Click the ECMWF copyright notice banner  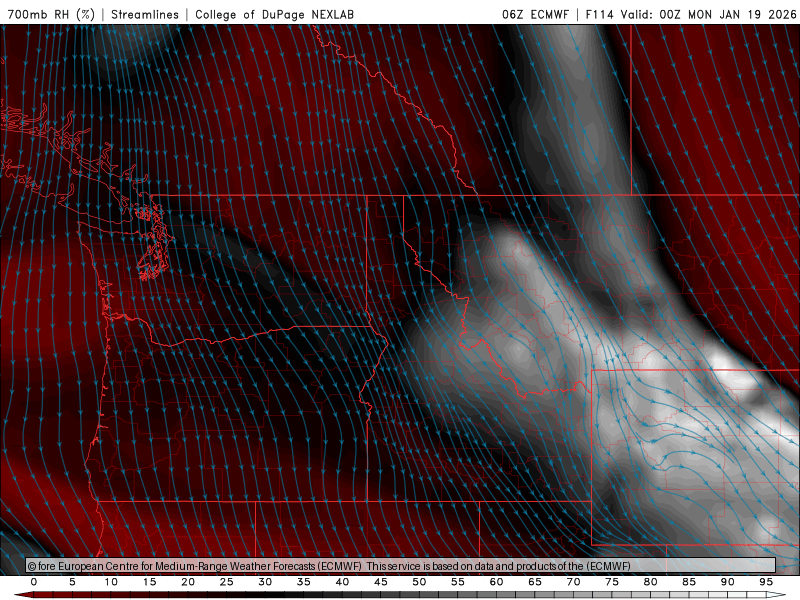[401, 566]
